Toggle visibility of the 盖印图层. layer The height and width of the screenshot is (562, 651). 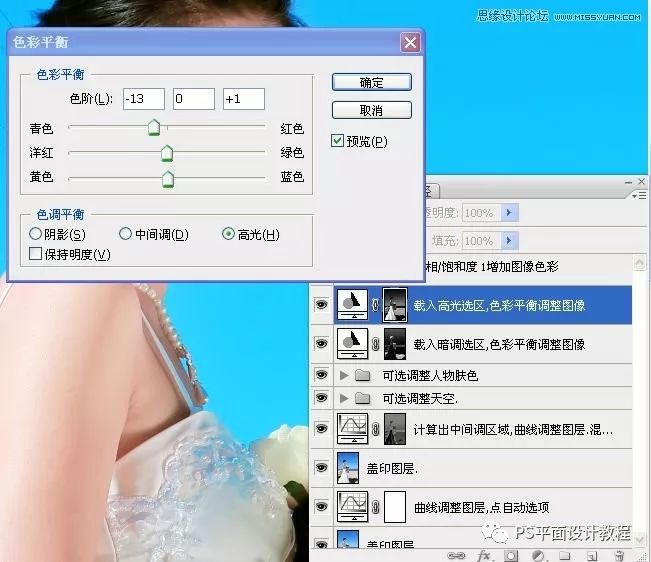tap(321, 468)
